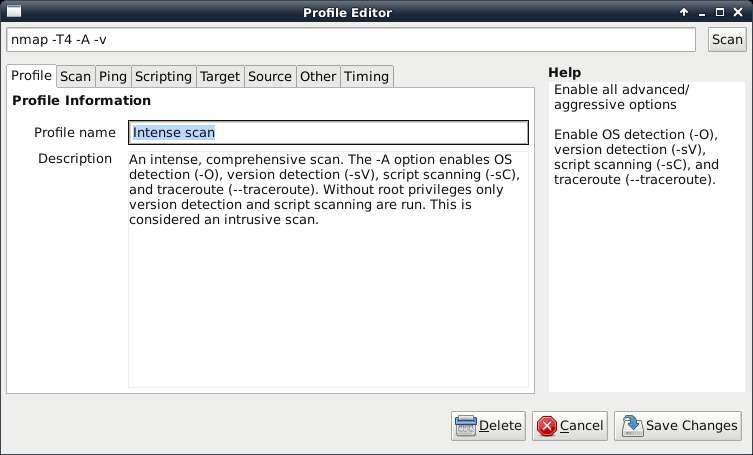
Task: Close the Profile Editor window
Action: (x=738, y=12)
